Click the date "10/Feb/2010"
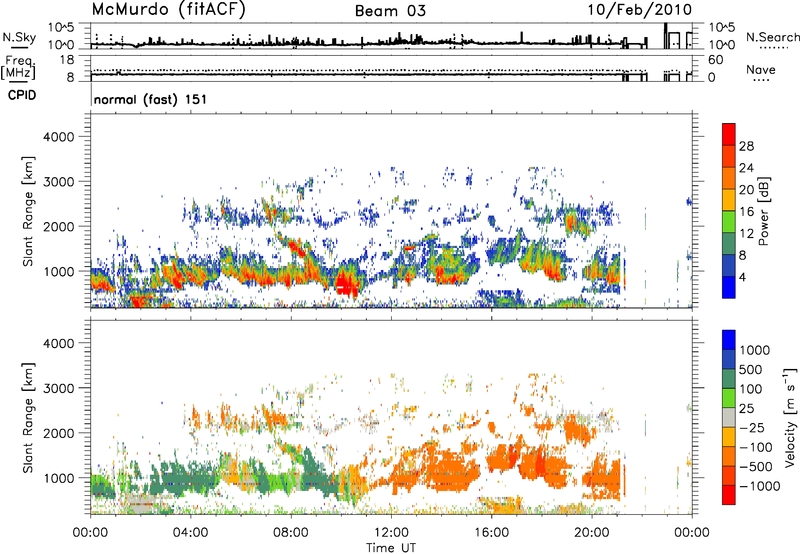This screenshot has height=554, width=800. (639, 10)
